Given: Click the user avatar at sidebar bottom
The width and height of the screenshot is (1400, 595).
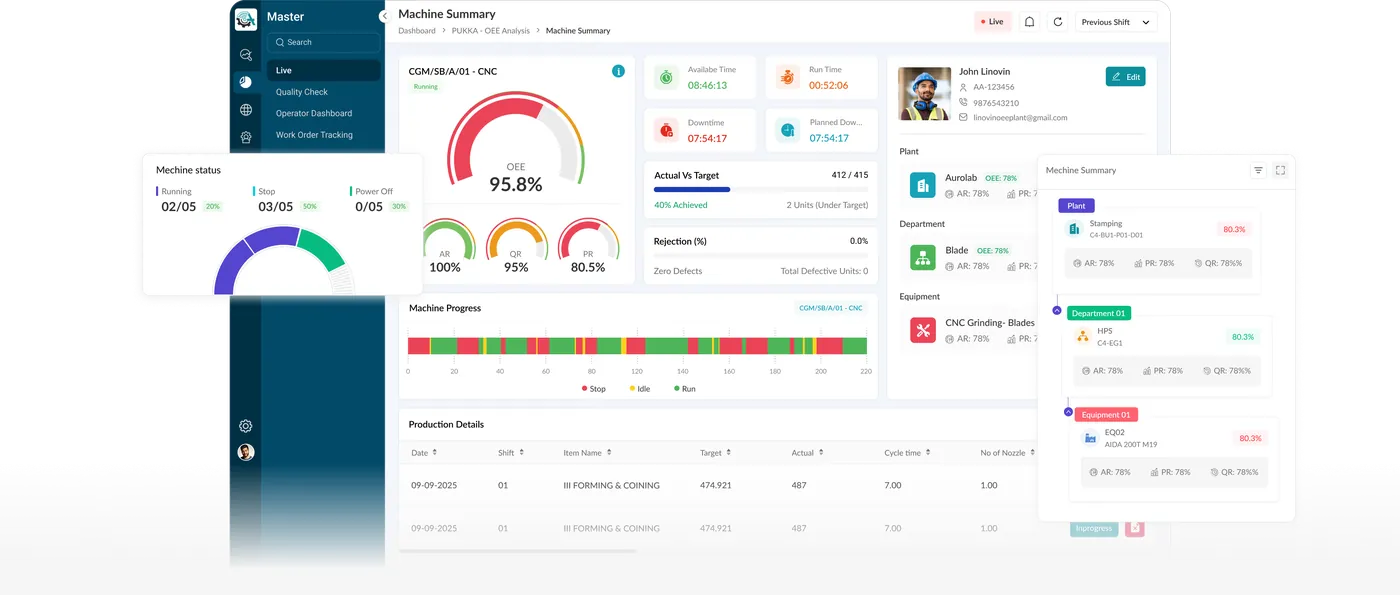Looking at the screenshot, I should click(245, 452).
